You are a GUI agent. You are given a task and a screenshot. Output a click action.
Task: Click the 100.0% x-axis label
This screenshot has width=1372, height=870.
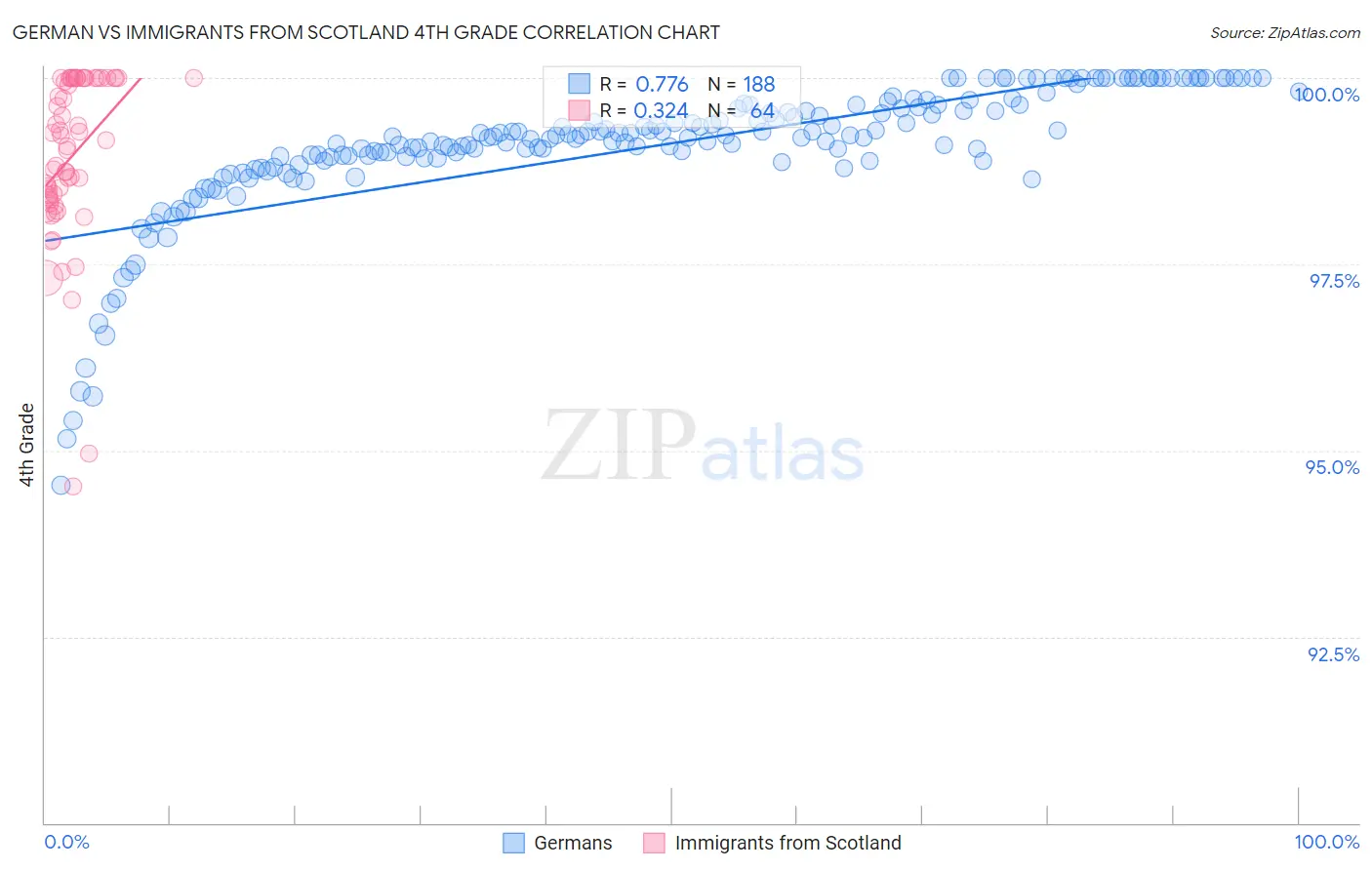(1327, 842)
